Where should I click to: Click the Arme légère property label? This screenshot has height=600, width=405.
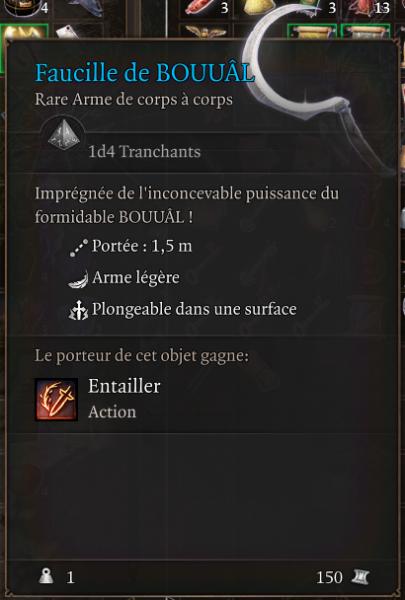[x=136, y=278]
